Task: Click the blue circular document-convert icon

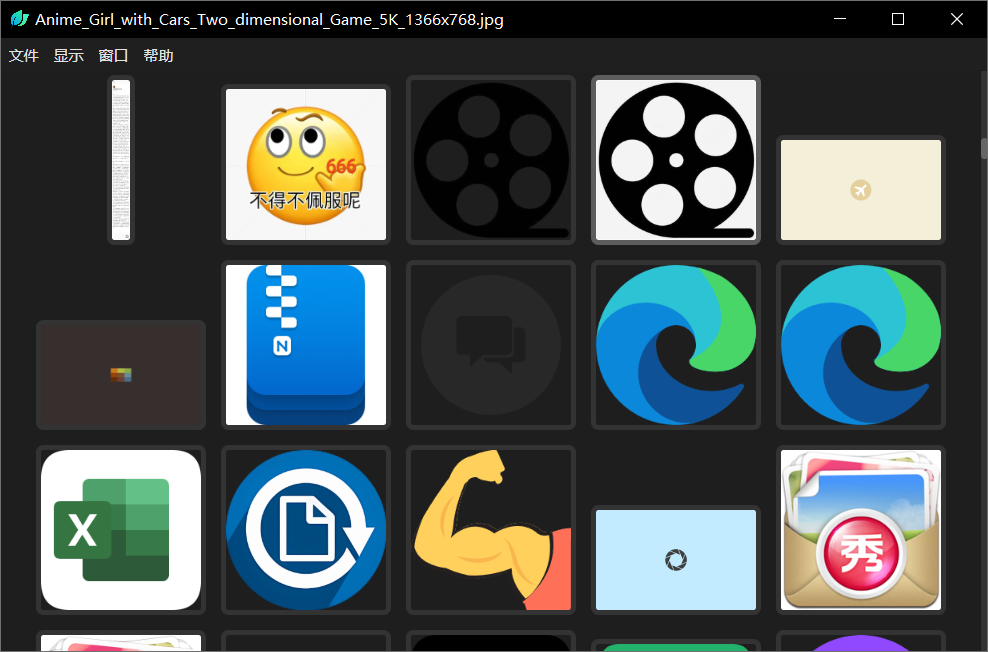Action: tap(305, 529)
